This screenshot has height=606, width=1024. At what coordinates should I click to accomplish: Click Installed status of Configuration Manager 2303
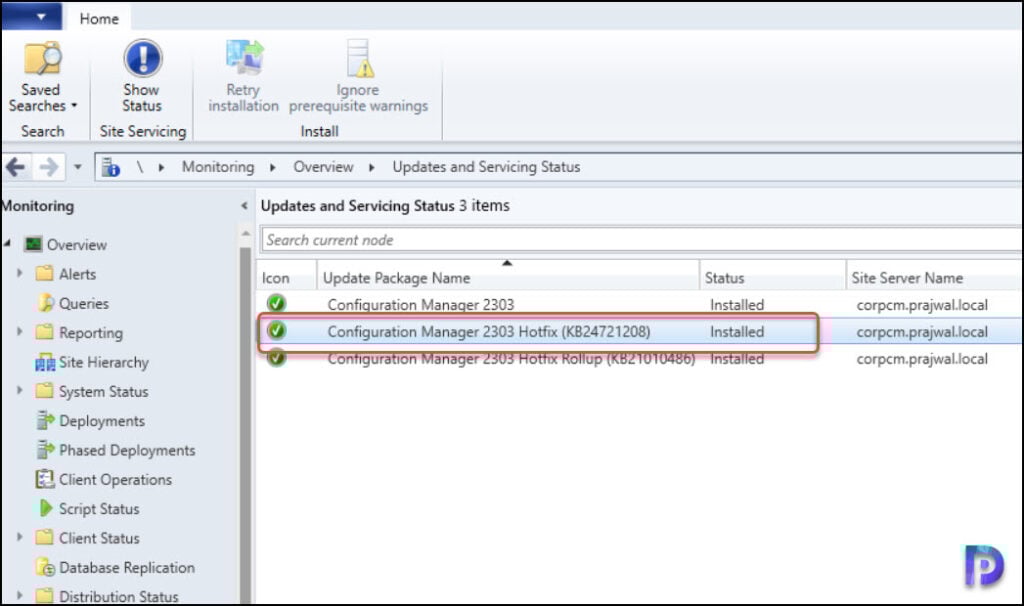pos(737,305)
